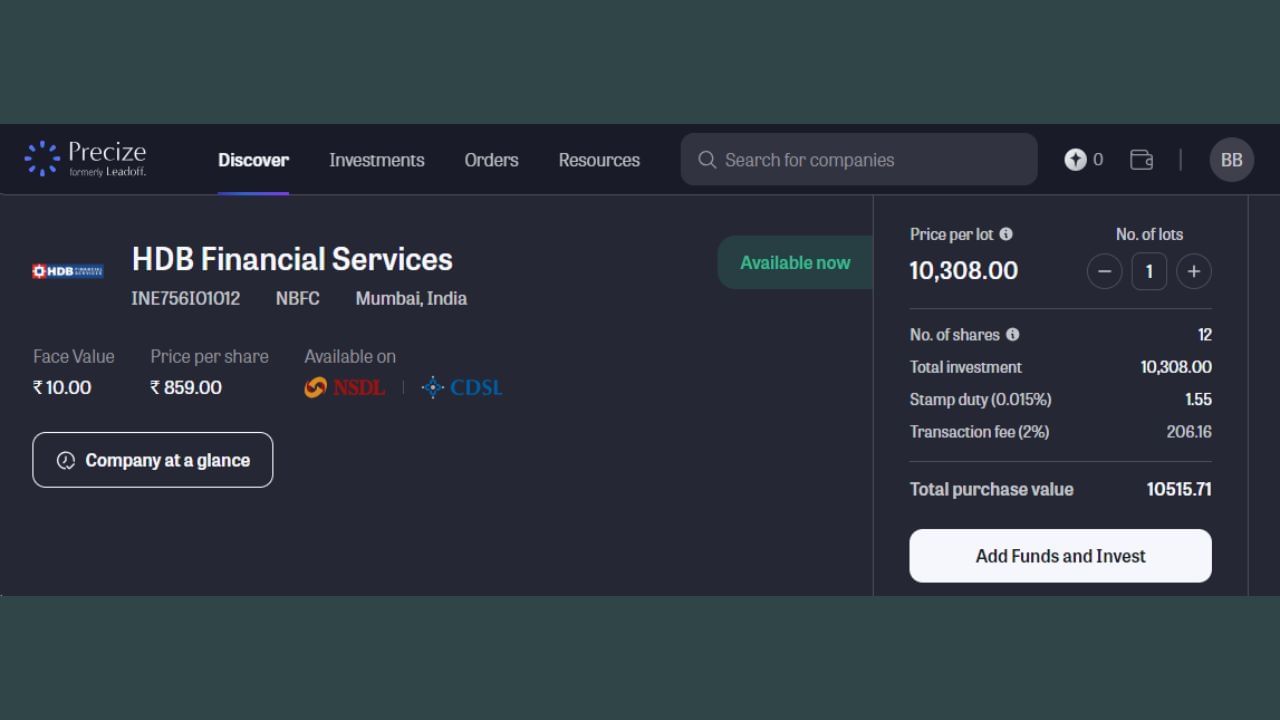
Task: Click the Mumbai, India location text
Action: 411,299
